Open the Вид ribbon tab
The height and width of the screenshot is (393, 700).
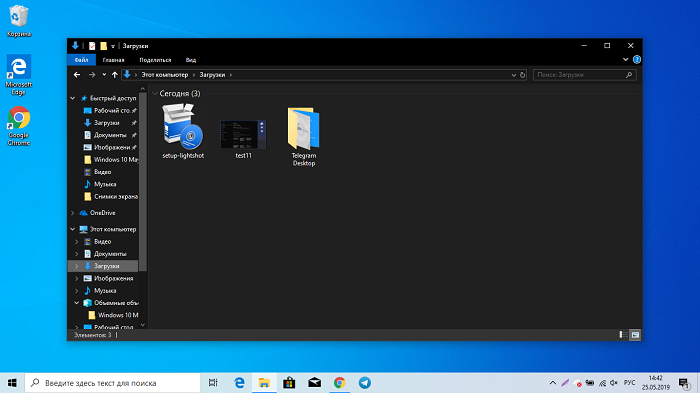(191, 60)
